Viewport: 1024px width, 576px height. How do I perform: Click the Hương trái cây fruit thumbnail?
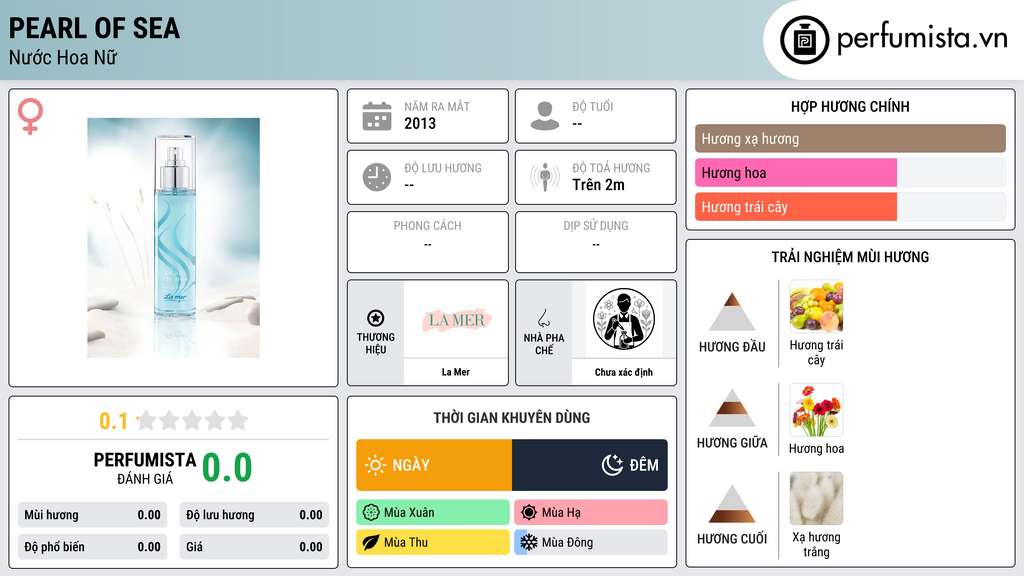(x=816, y=307)
